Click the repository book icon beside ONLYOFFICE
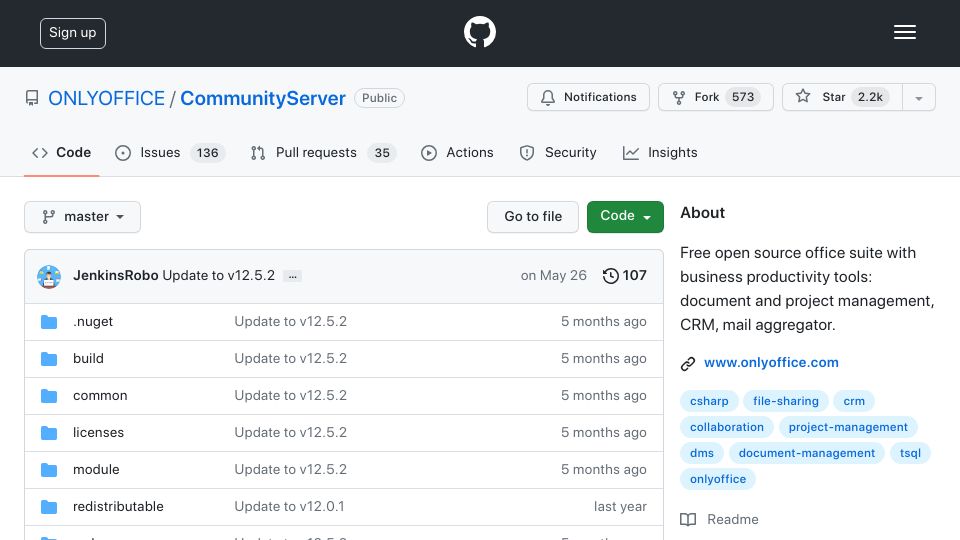The width and height of the screenshot is (960, 540). (32, 98)
